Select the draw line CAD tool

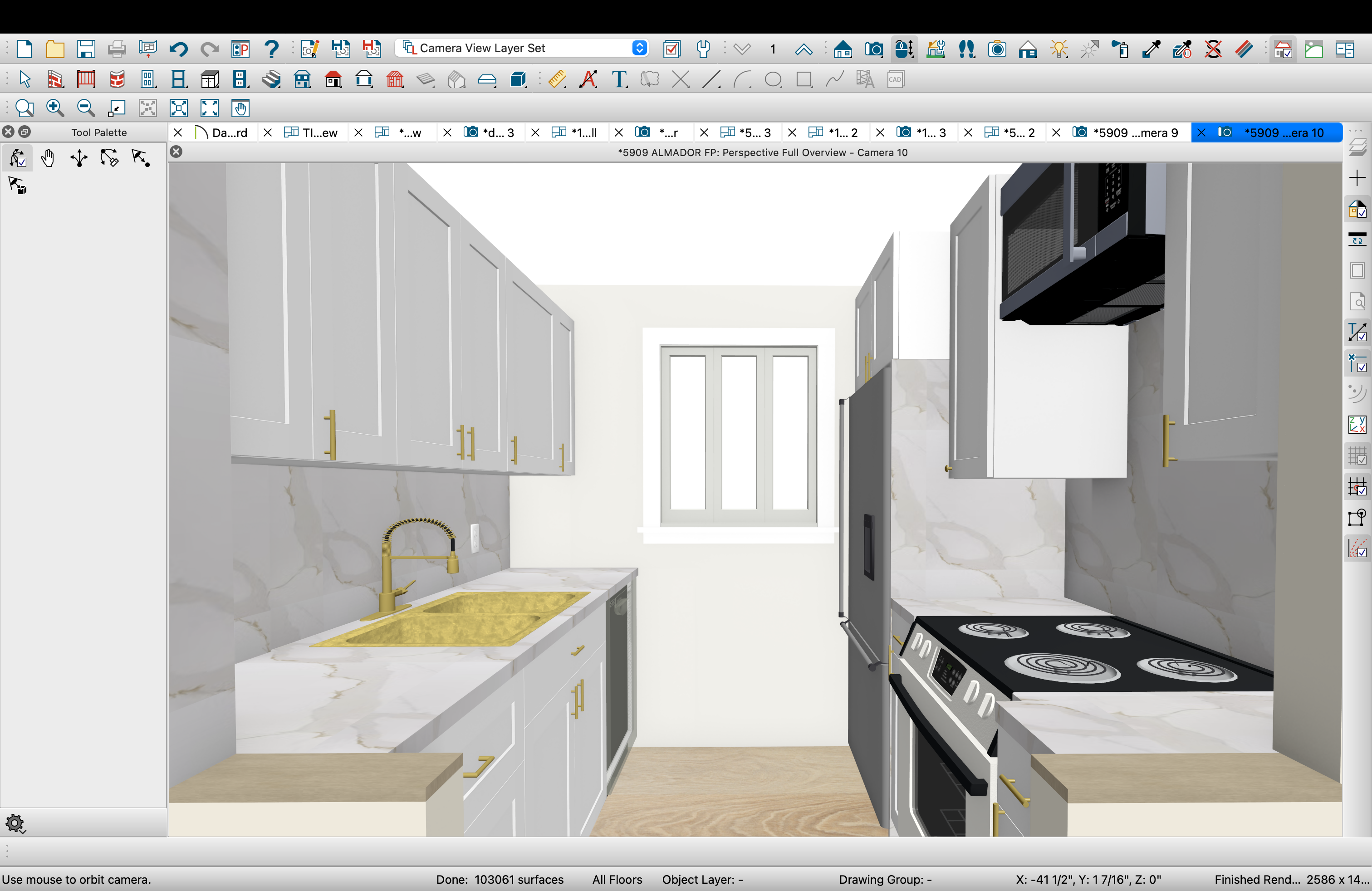click(x=711, y=79)
